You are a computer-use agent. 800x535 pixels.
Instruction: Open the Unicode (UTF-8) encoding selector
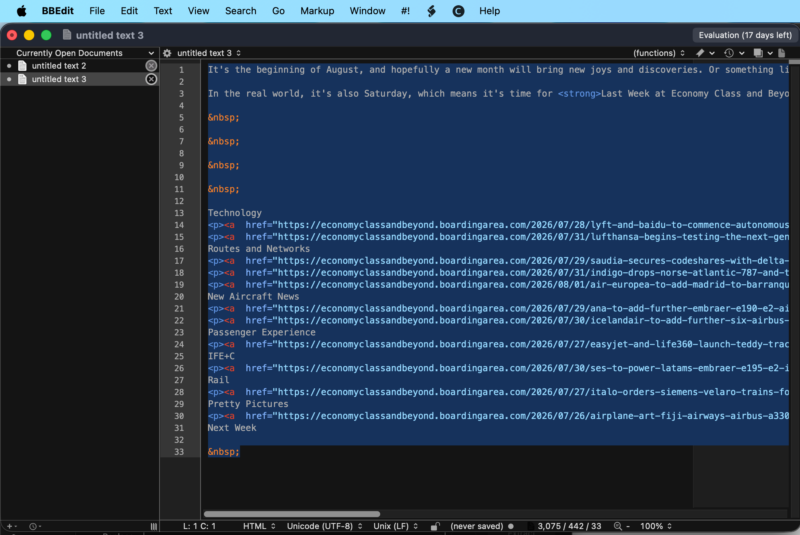click(x=324, y=526)
